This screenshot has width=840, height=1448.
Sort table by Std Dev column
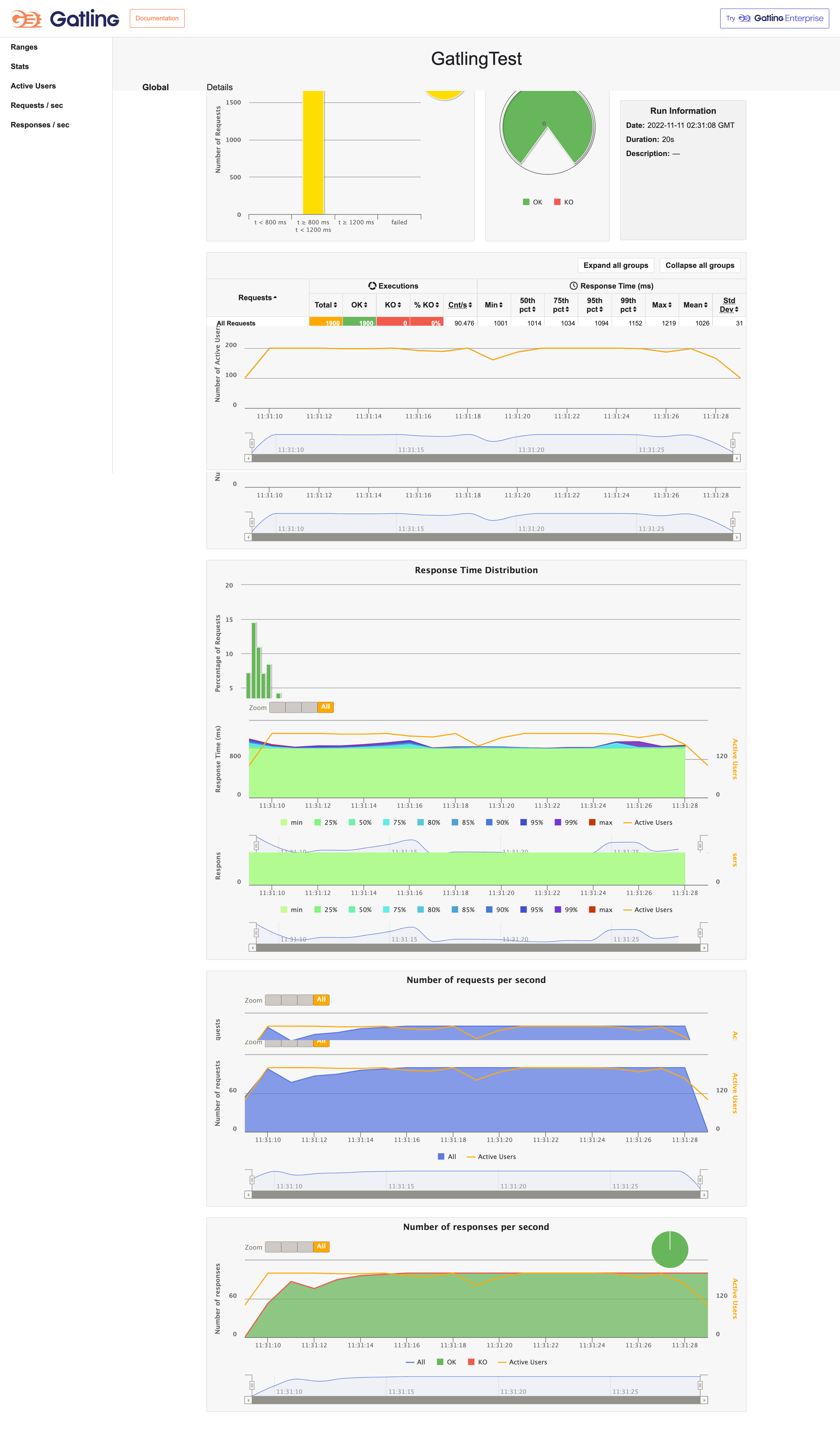coord(729,305)
